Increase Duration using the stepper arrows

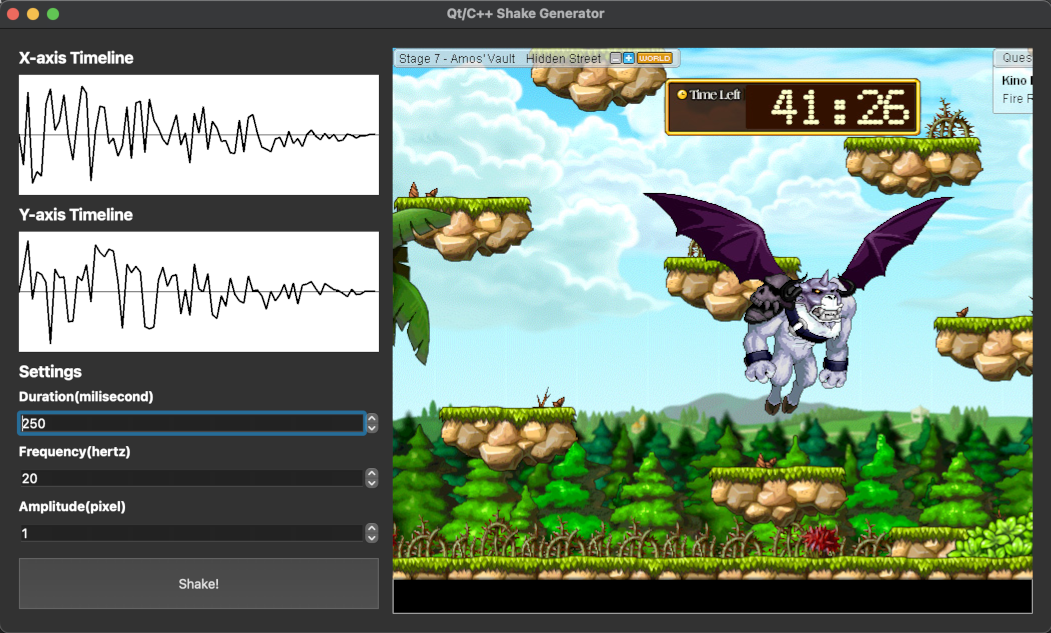coord(372,418)
